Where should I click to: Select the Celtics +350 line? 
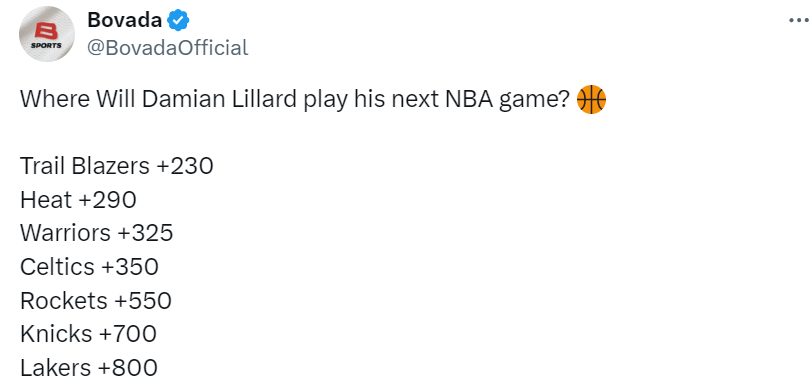pyautogui.click(x=89, y=267)
